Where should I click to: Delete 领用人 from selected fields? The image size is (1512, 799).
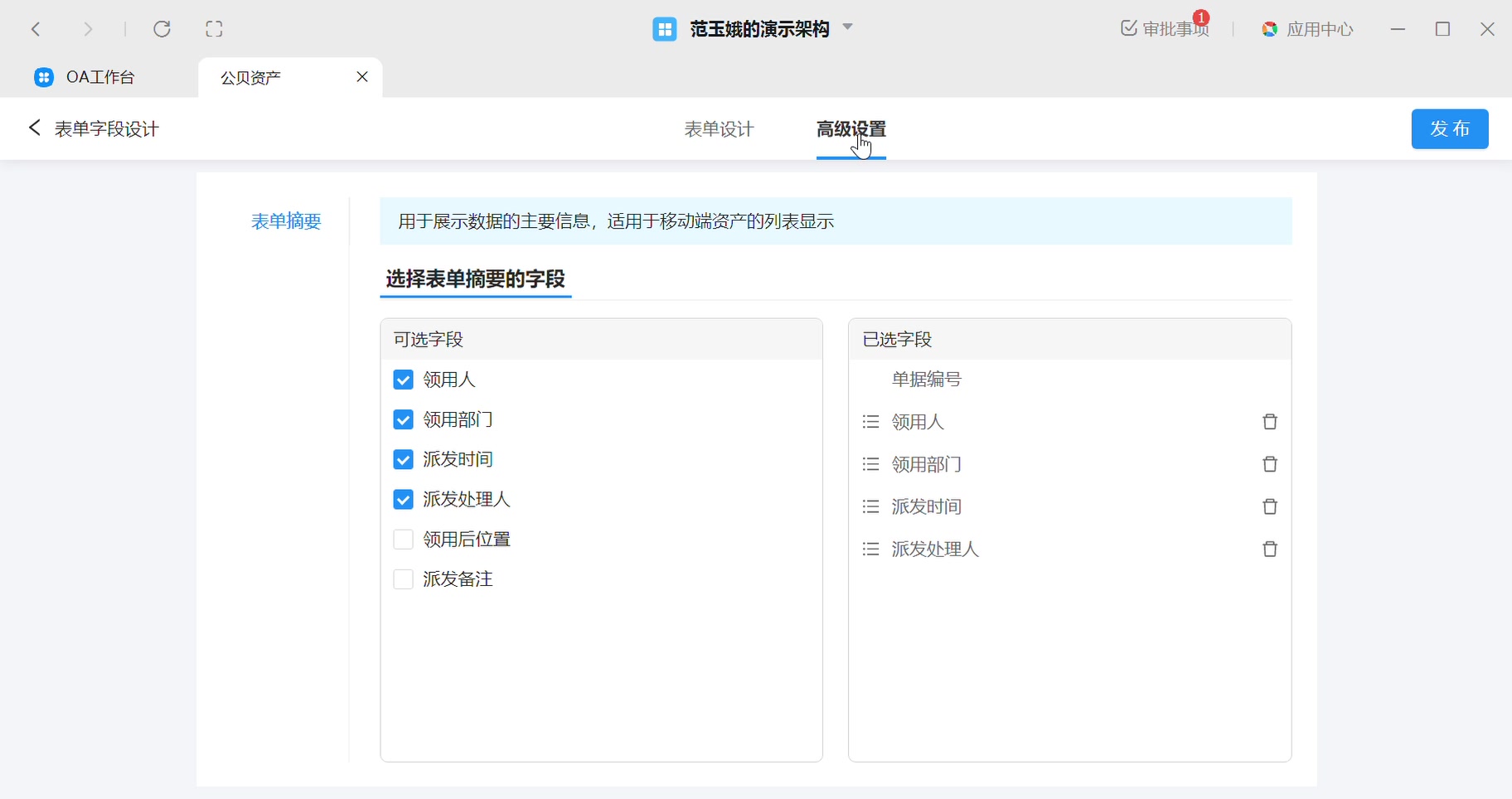(x=1269, y=422)
